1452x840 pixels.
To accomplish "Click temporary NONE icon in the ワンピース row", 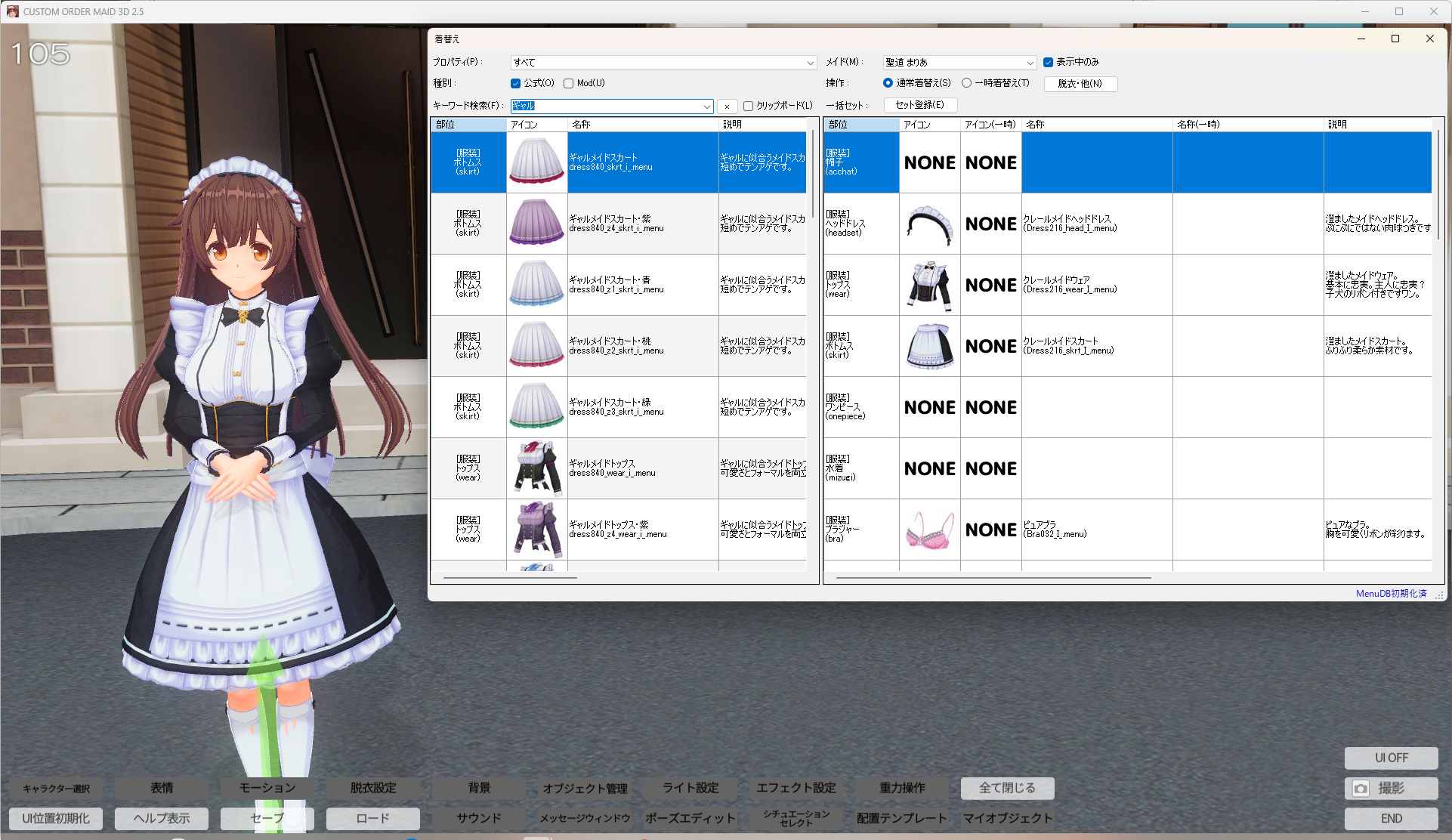I will [x=991, y=407].
